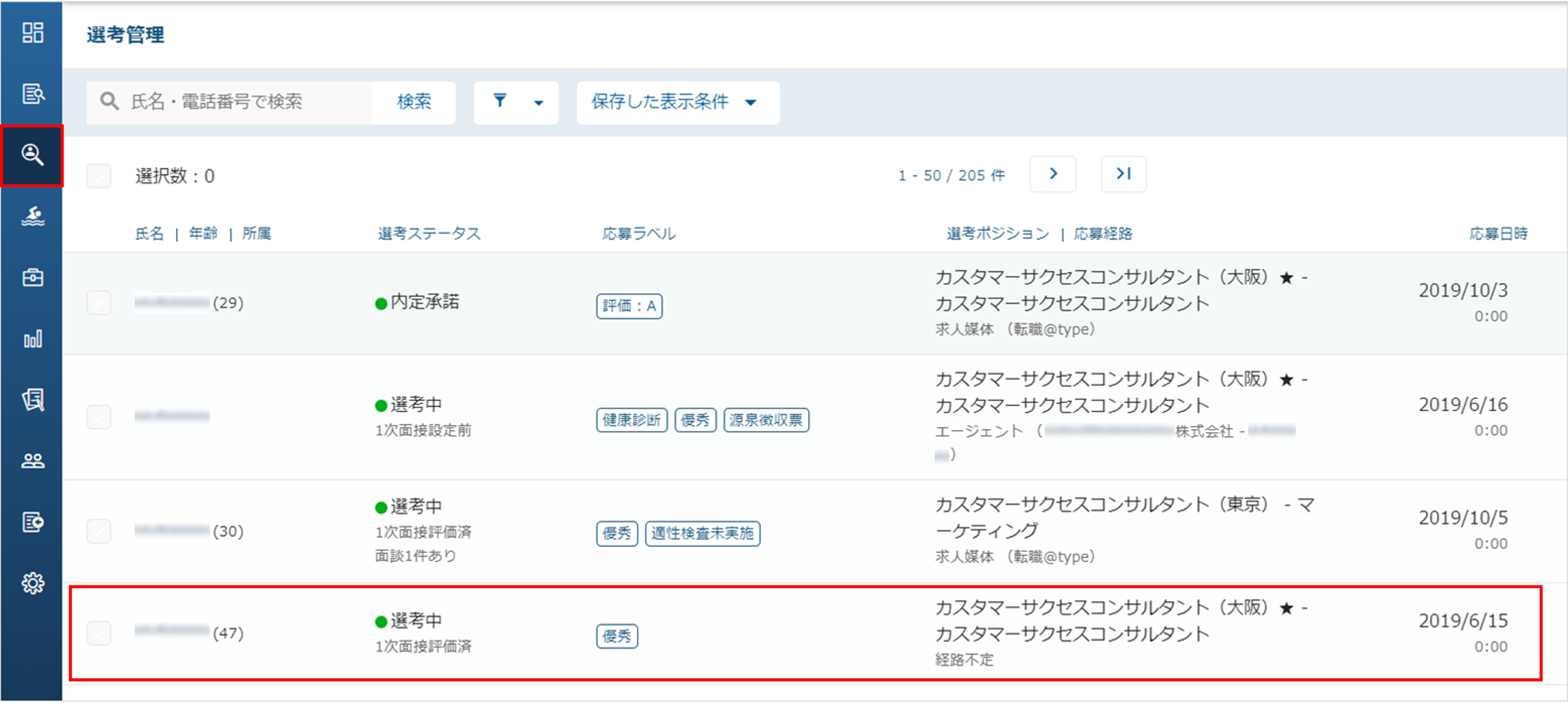Expand the filter funnel dropdown
Image resolution: width=1568 pixels, height=703 pixels.
(516, 102)
